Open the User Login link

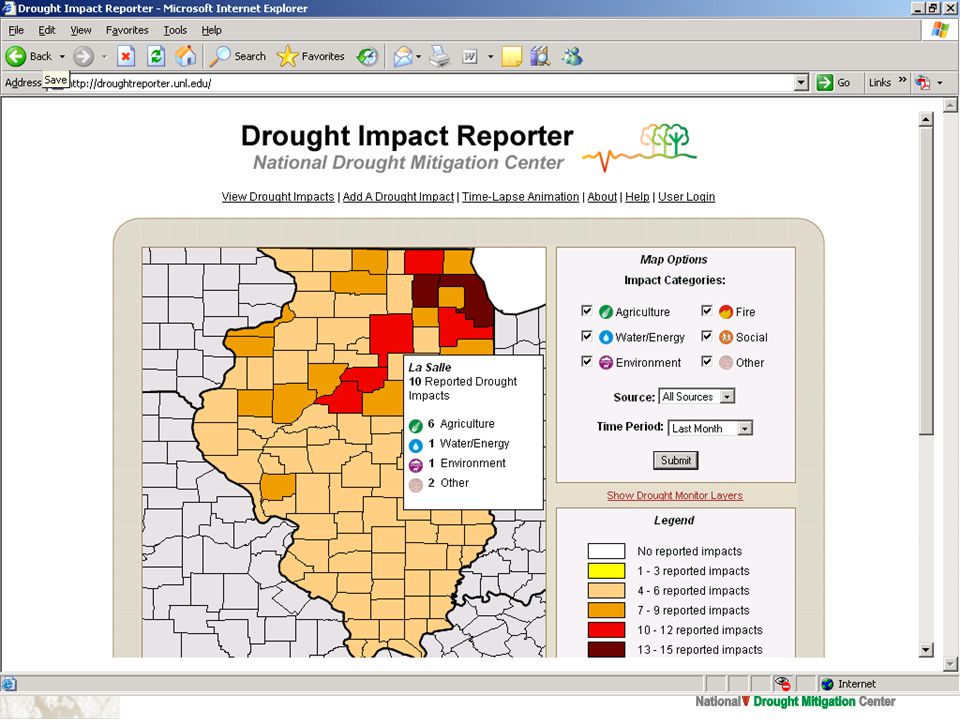686,197
